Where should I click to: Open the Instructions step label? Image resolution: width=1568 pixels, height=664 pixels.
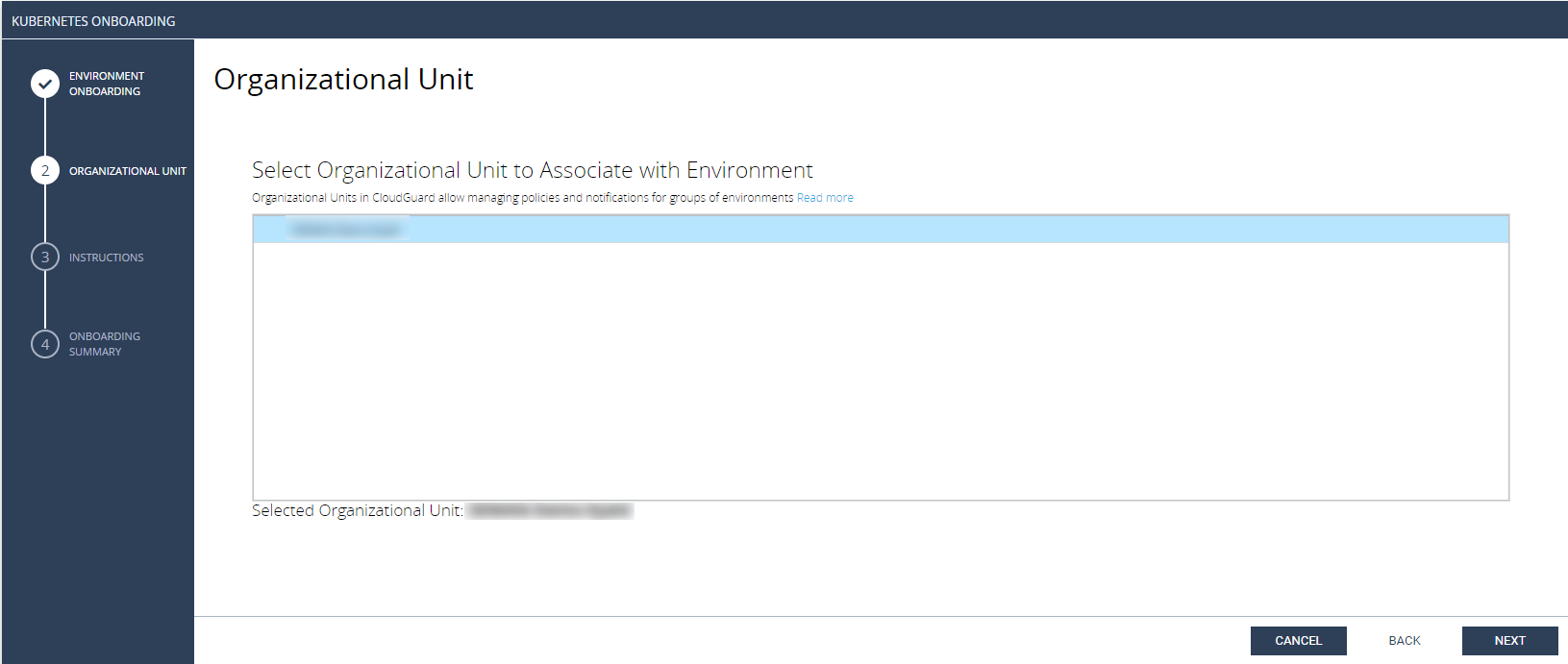[x=106, y=258]
